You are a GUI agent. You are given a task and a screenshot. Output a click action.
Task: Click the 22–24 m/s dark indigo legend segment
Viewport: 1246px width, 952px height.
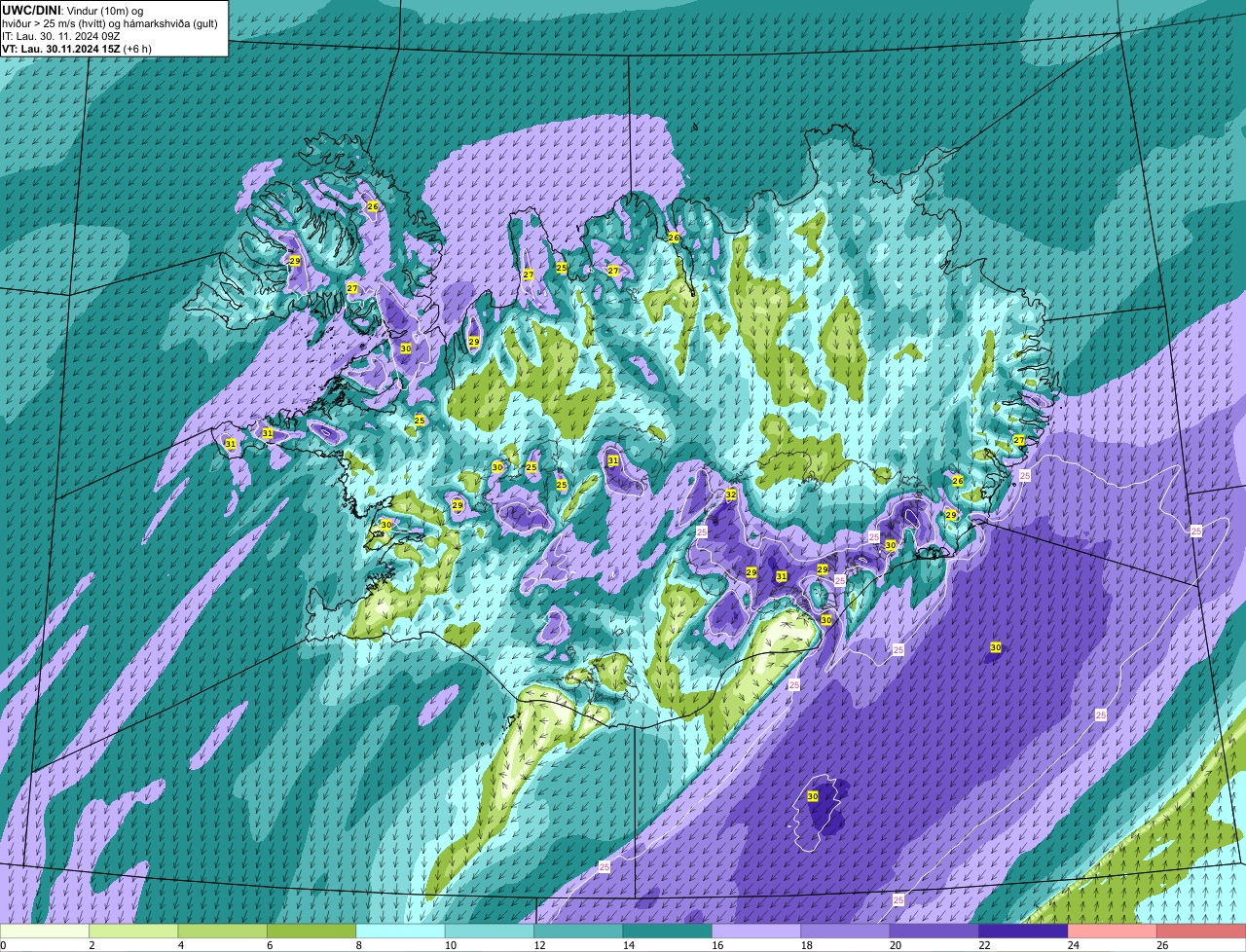click(1024, 932)
